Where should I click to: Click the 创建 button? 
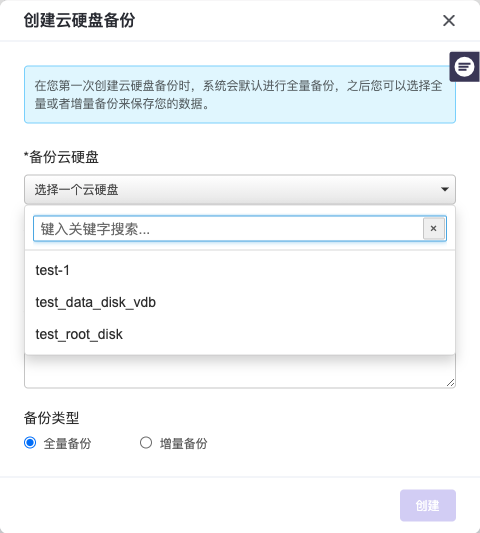click(428, 505)
